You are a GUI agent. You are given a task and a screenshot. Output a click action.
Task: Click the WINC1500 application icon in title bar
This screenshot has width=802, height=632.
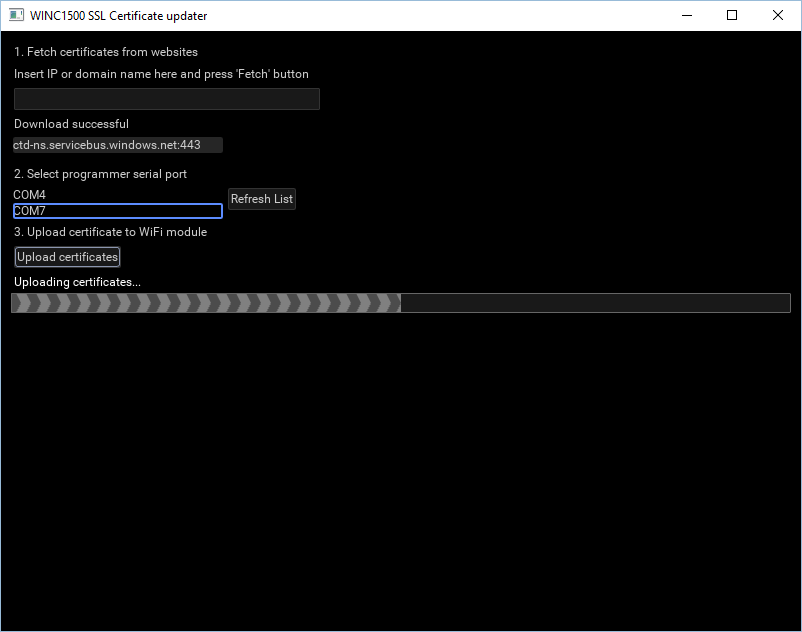[x=17, y=15]
